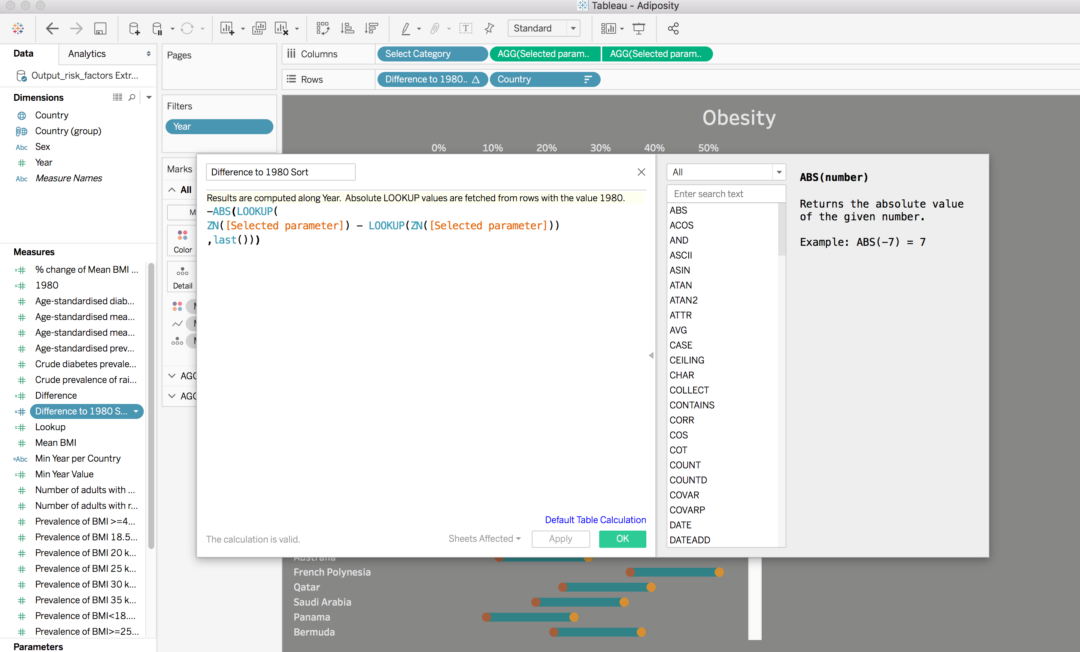Sort the view ascending
This screenshot has width=1080, height=652.
pyautogui.click(x=349, y=28)
